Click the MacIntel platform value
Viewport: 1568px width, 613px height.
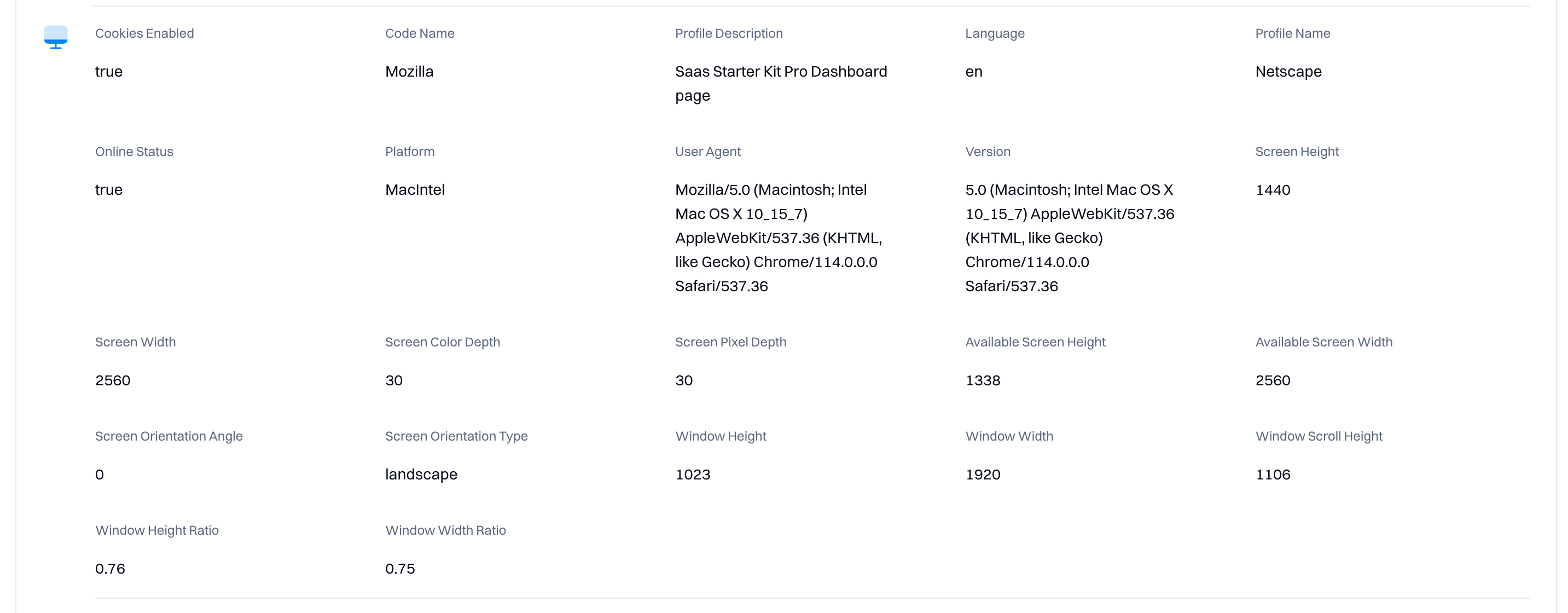415,190
